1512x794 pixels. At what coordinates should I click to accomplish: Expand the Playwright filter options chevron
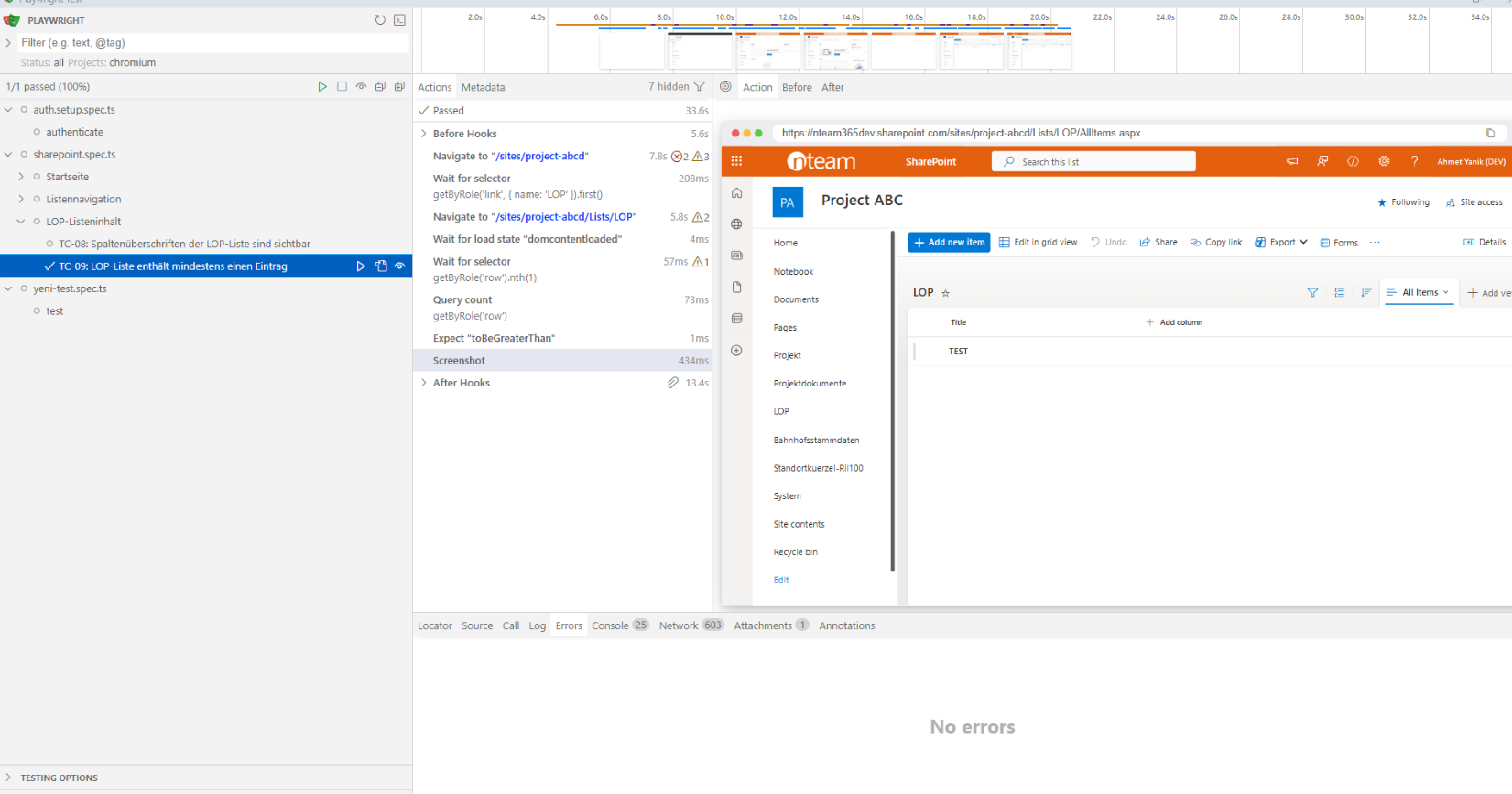[x=8, y=43]
